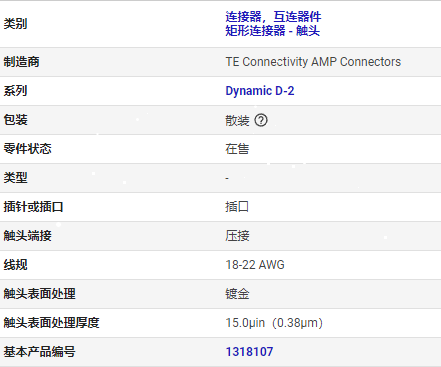Click the 制造商 row label
Image resolution: width=441 pixels, height=367 pixels.
point(21,62)
